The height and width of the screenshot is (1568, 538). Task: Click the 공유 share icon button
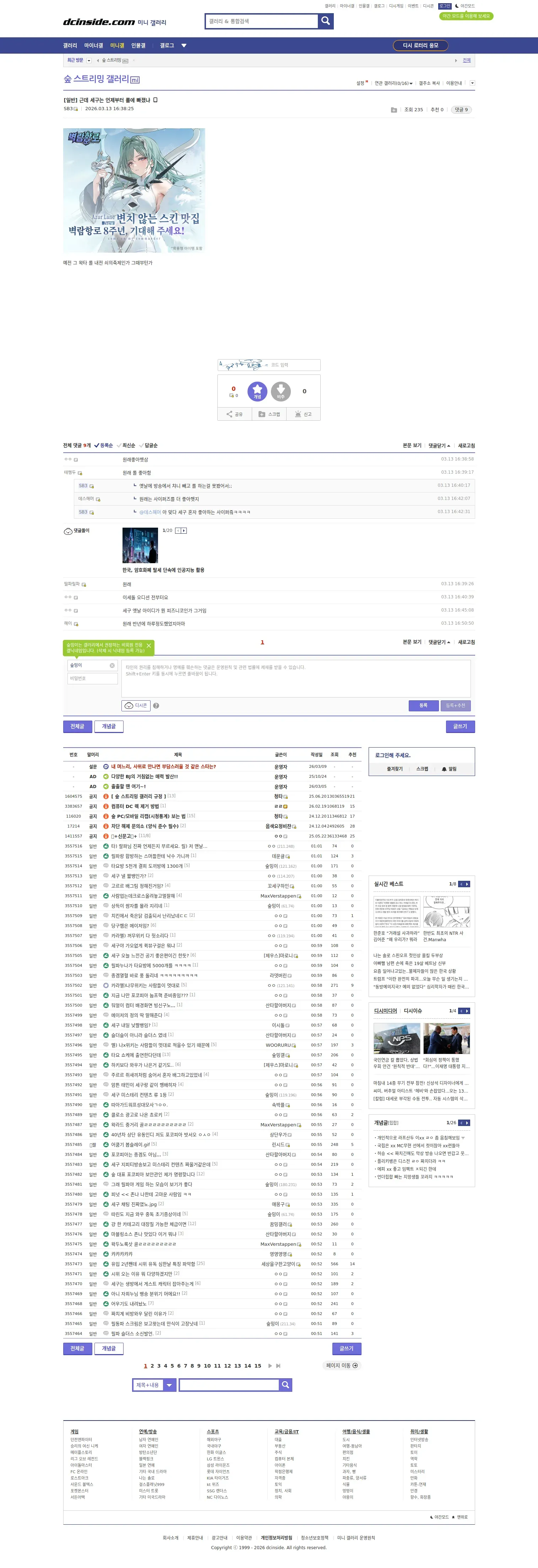234,414
